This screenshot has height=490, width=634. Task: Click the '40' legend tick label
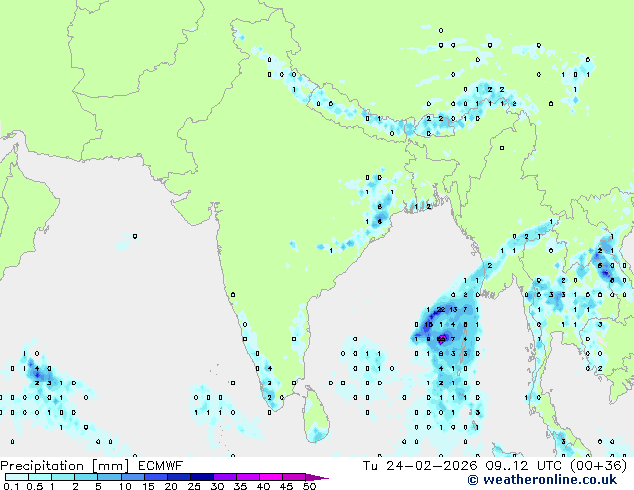click(263, 486)
